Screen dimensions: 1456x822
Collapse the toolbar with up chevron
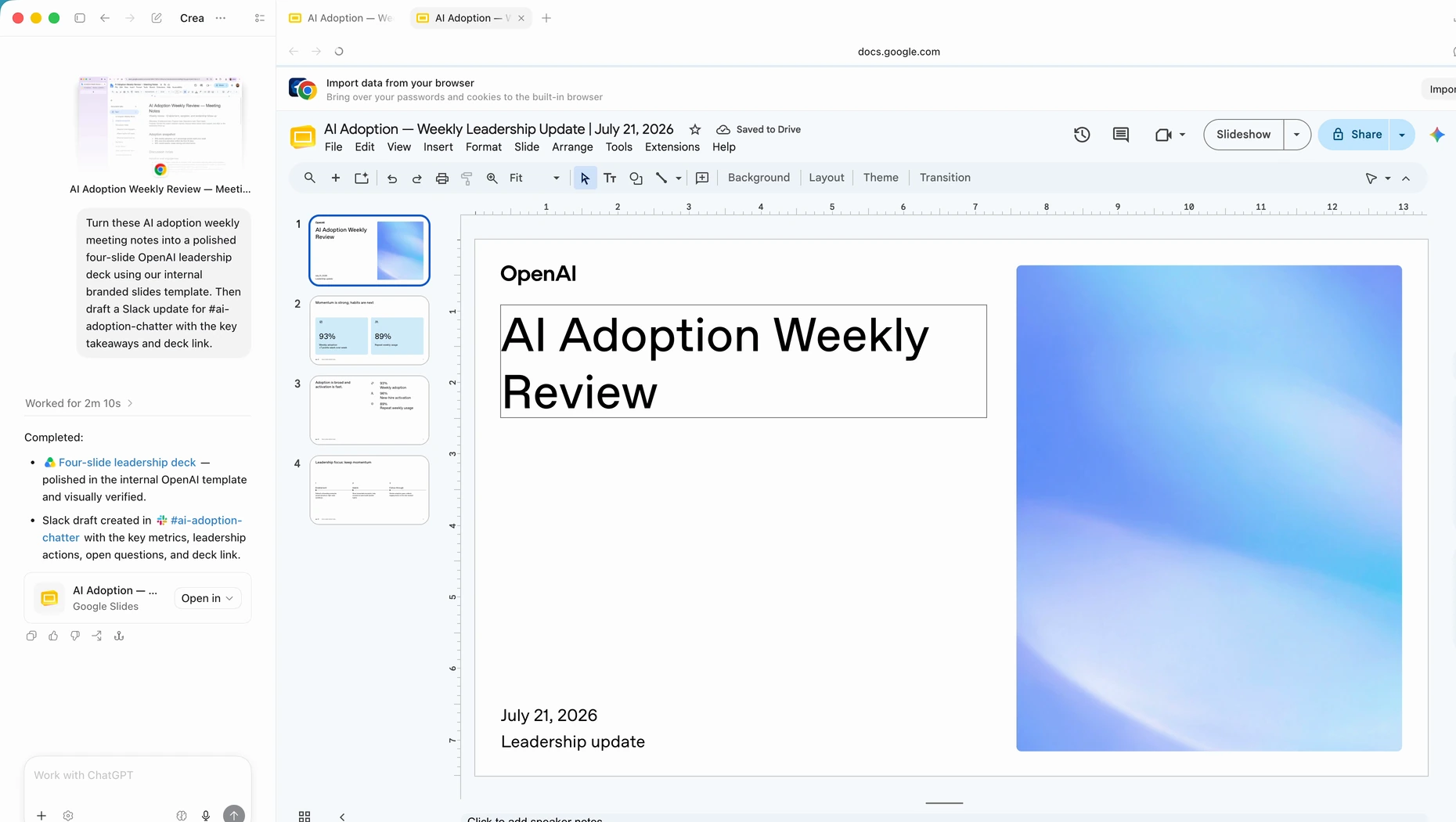1406,178
